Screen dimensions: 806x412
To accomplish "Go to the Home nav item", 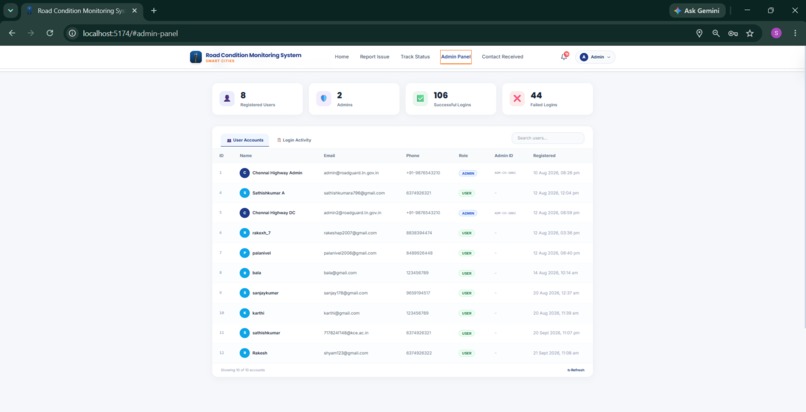I will [x=342, y=57].
